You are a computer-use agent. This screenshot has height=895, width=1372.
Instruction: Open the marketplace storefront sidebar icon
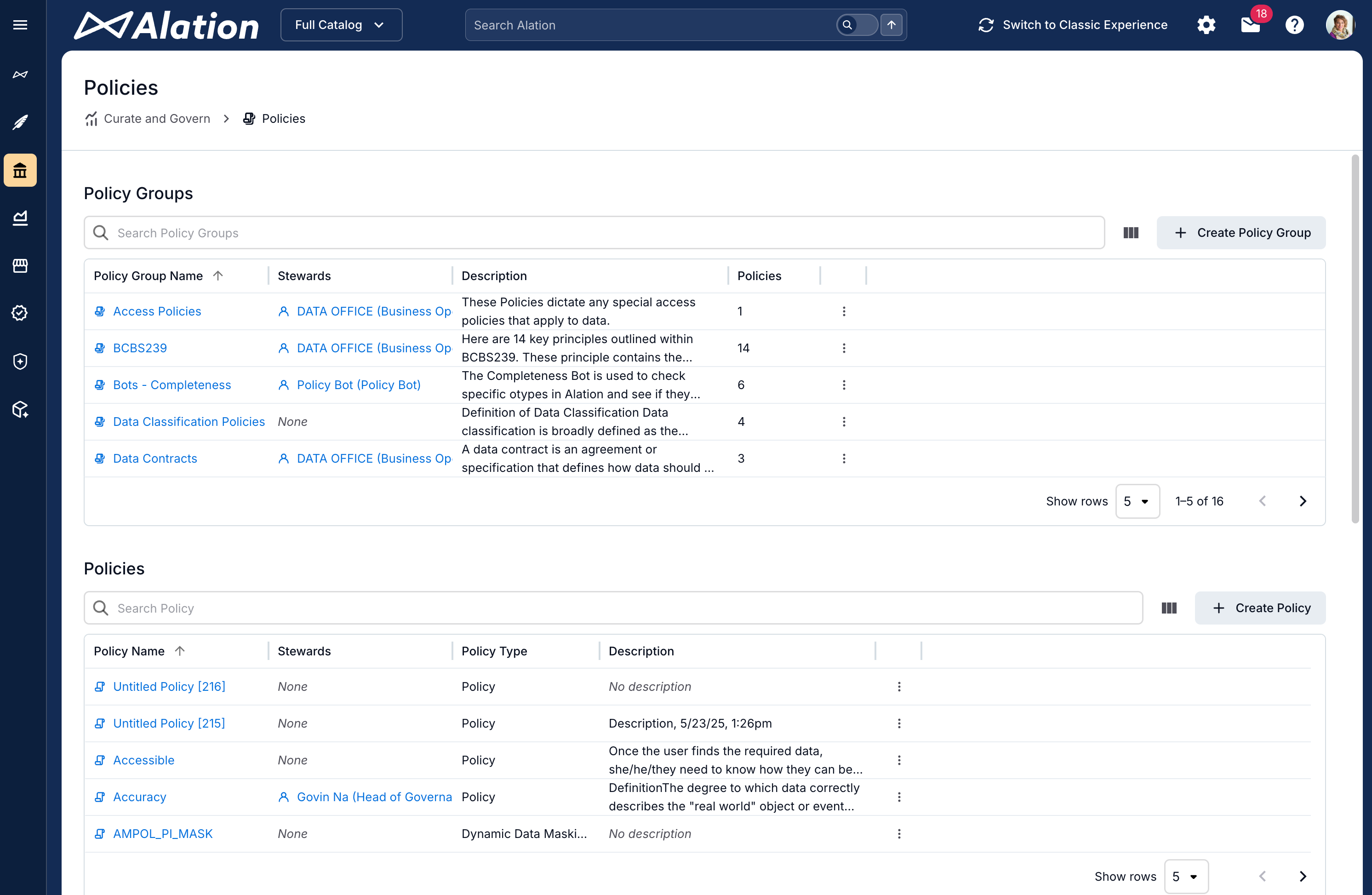[x=20, y=265]
